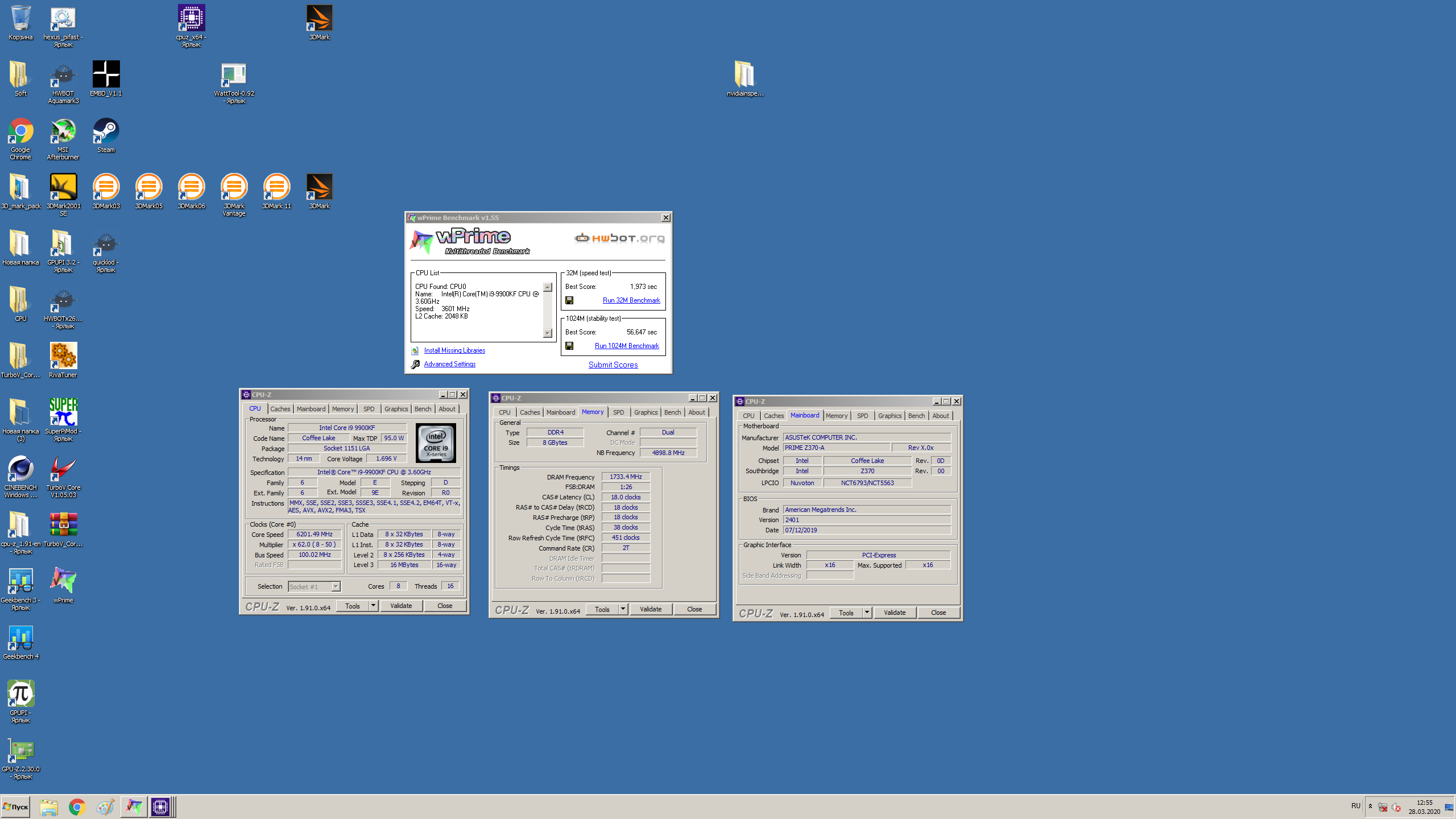Launch Google Chrome from desktop
This screenshot has width=1456, height=819.
tap(20, 139)
